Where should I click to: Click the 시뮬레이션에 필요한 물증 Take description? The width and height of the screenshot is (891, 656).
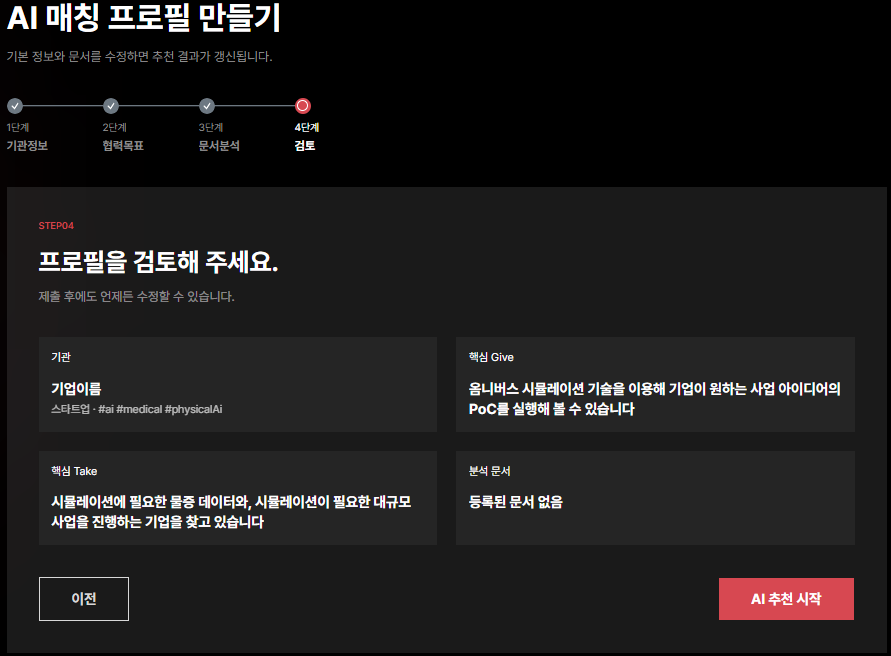231,512
